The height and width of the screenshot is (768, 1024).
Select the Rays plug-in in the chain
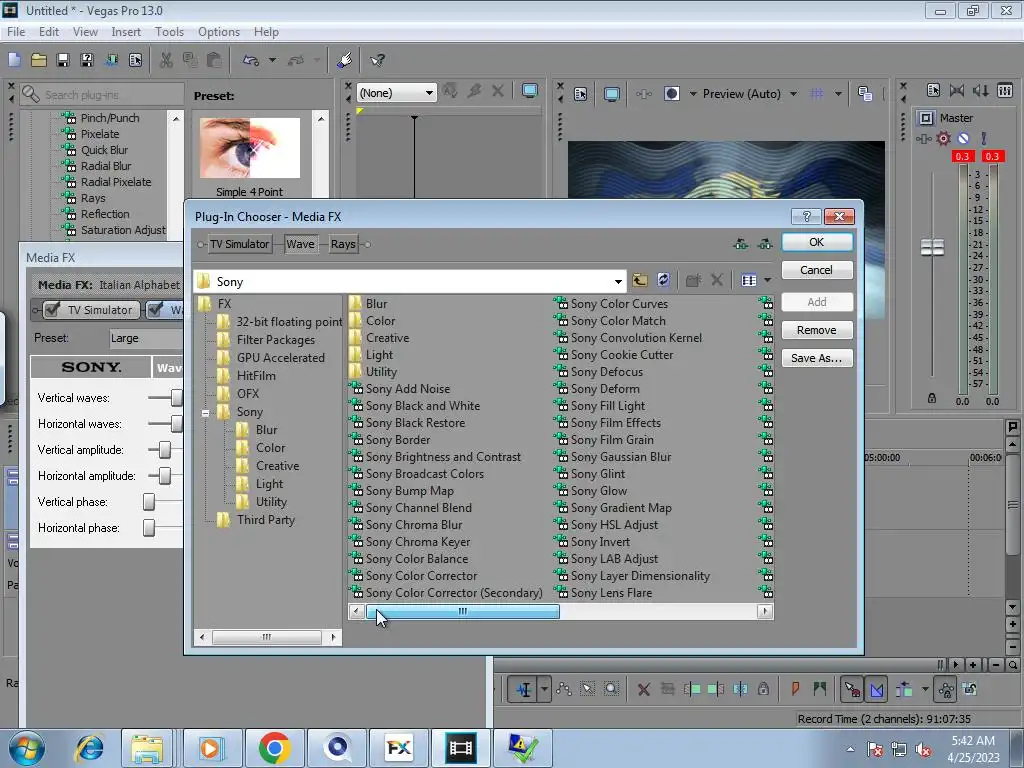tap(343, 244)
